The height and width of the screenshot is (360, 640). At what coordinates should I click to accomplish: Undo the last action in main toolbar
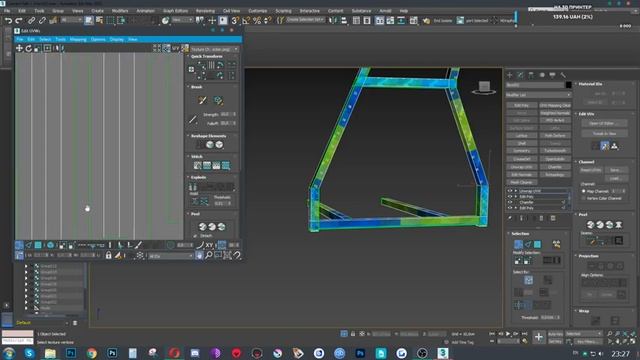[x=8, y=20]
